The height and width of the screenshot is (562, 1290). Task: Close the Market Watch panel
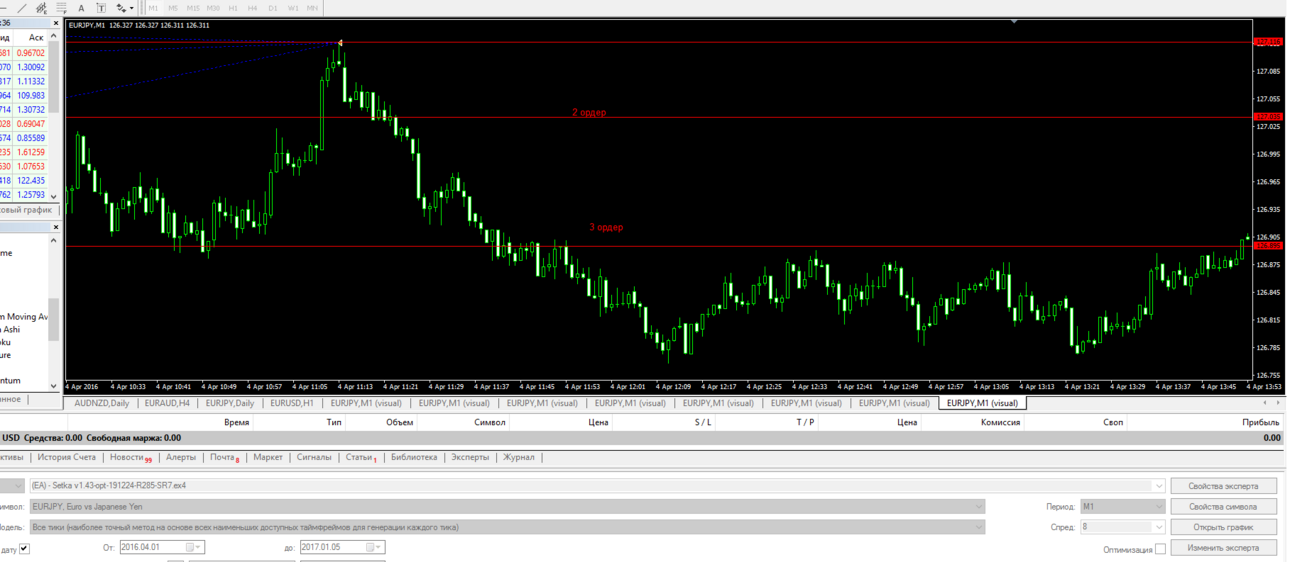pos(55,23)
